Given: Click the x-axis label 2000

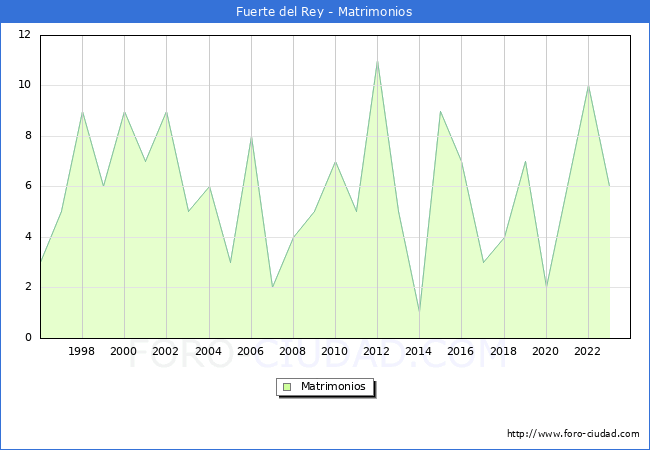Looking at the screenshot, I should point(124,351).
